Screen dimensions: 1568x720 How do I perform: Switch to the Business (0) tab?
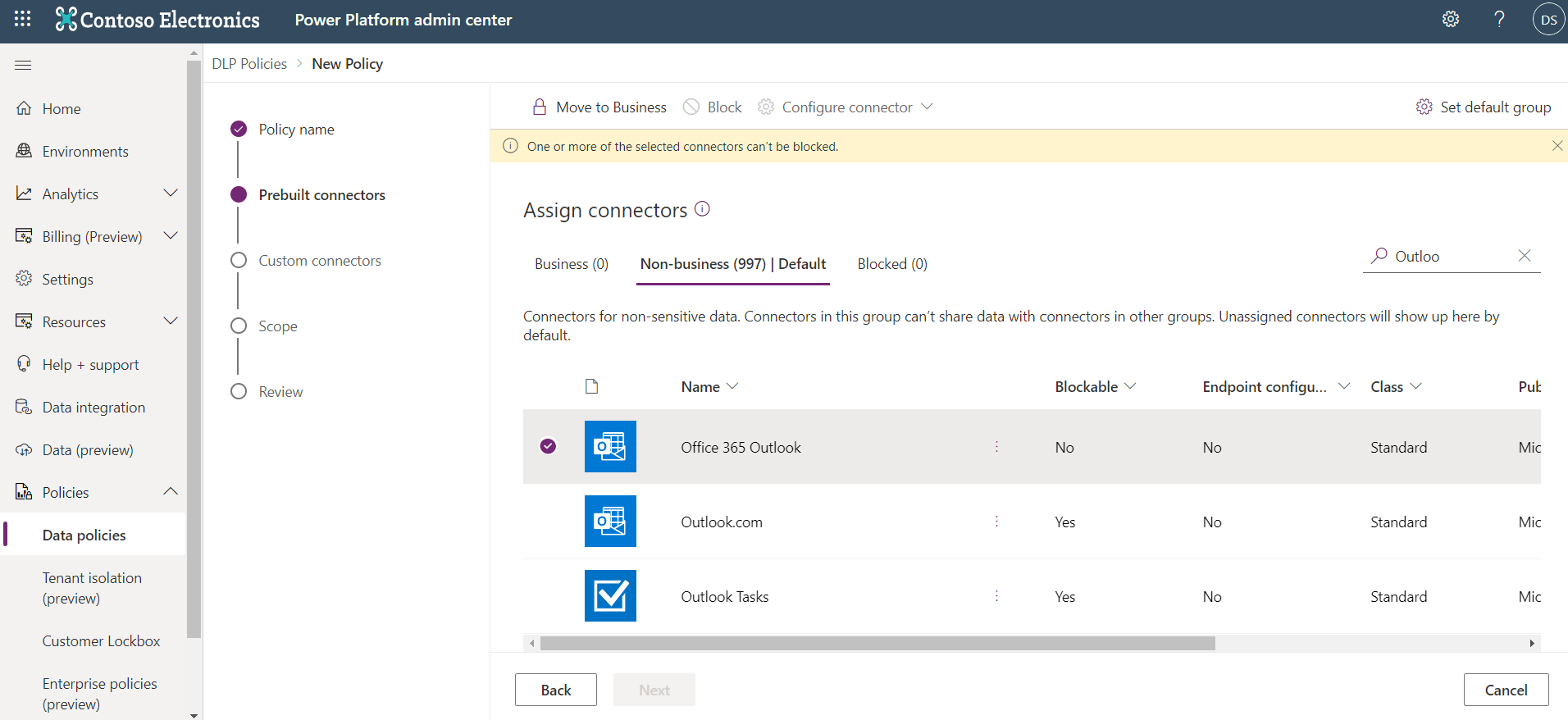[571, 264]
